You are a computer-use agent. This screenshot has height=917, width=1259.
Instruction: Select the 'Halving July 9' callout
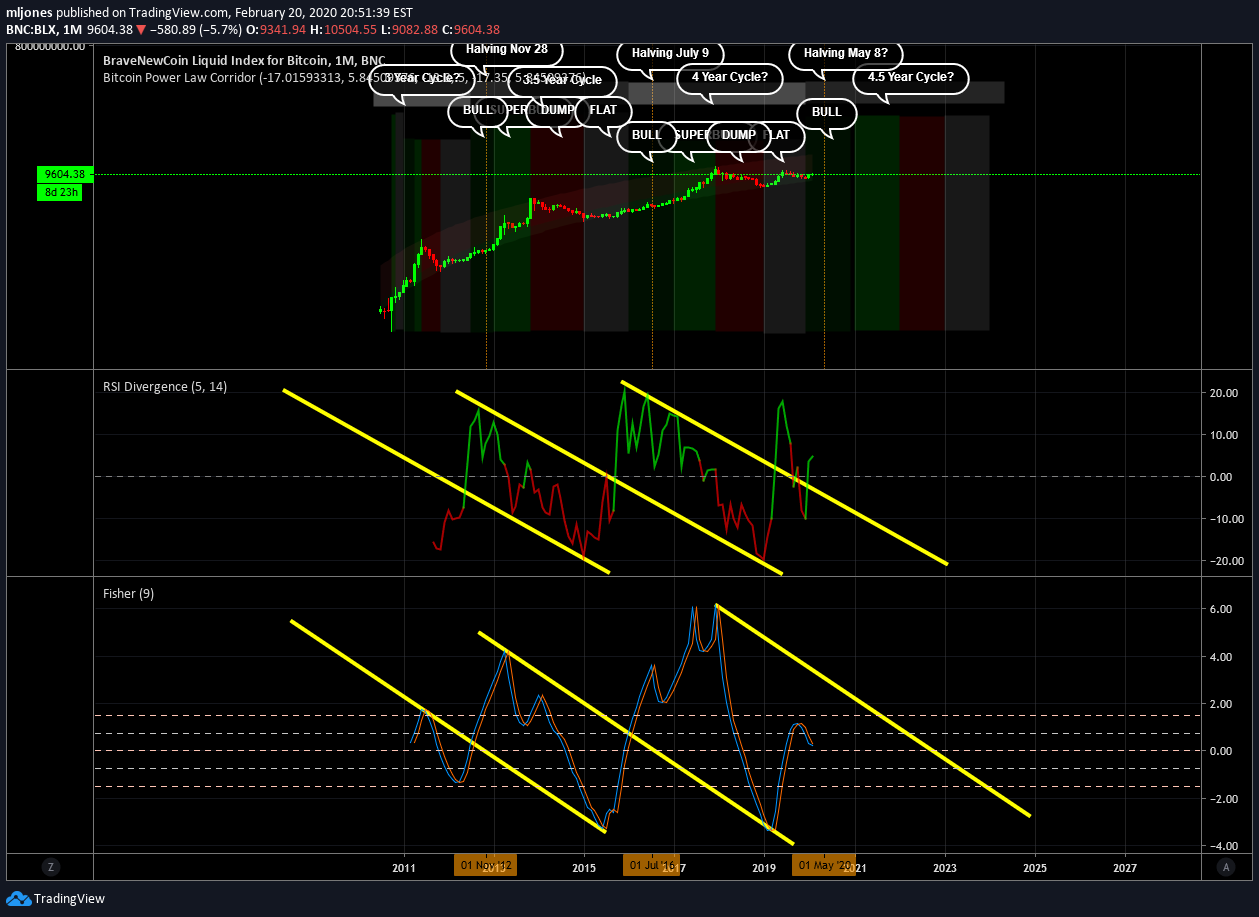click(670, 53)
